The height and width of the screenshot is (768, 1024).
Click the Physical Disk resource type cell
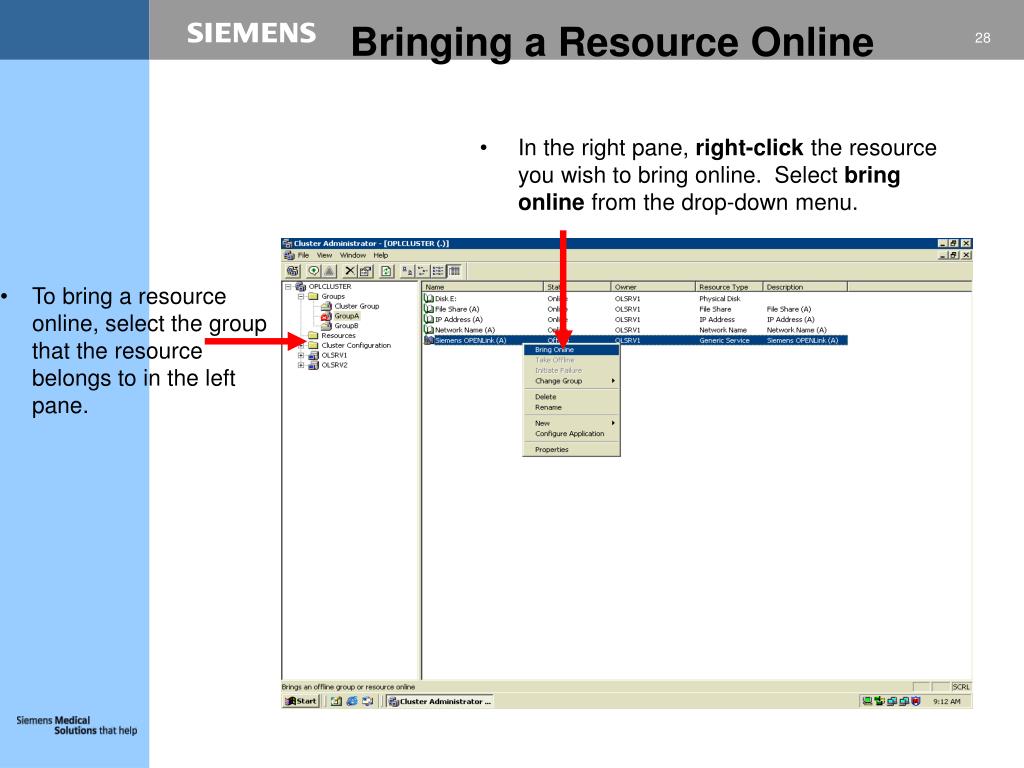coord(720,299)
